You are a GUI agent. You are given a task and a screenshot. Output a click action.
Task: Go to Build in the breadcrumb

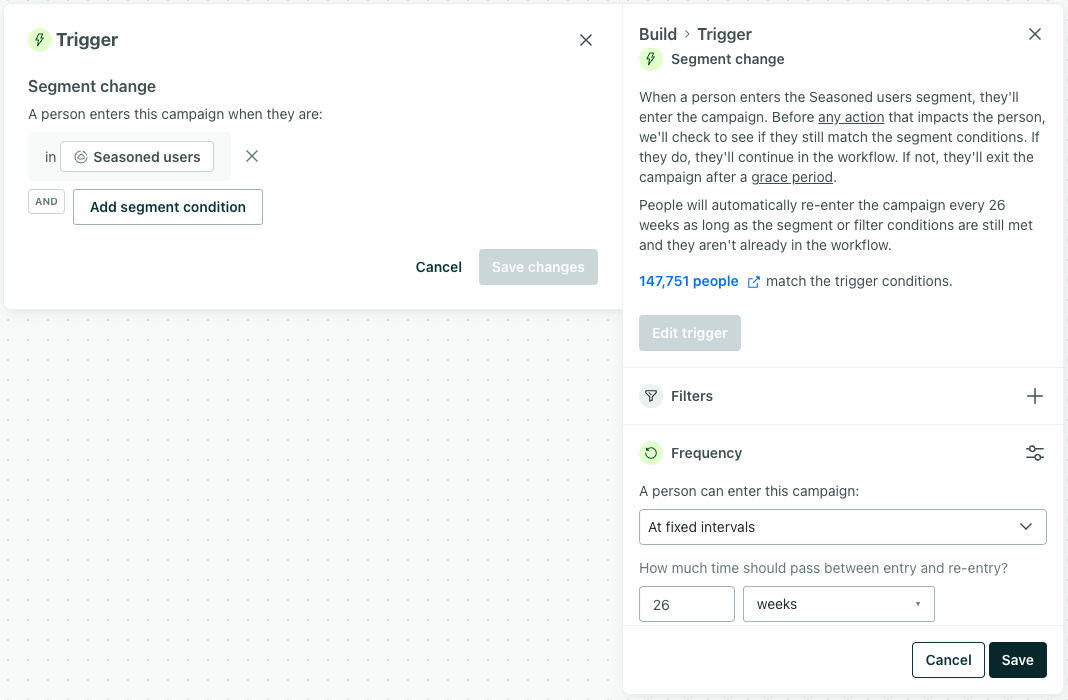[x=658, y=34]
